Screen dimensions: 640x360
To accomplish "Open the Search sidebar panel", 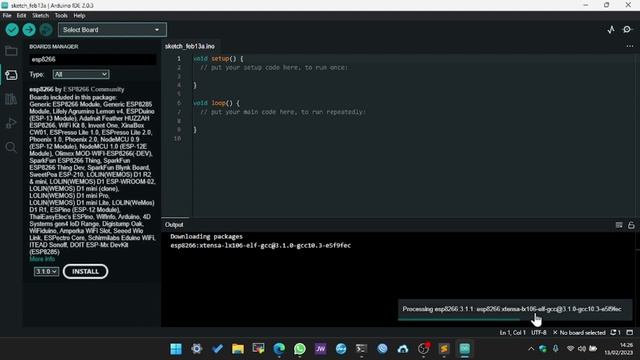I will click(x=11, y=147).
